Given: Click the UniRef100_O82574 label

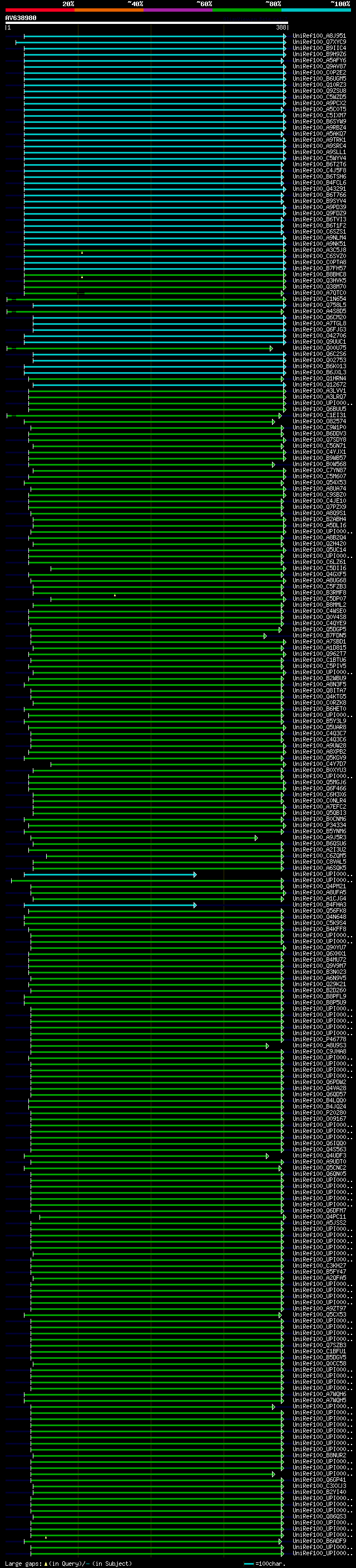Looking at the screenshot, I should point(319,421).
